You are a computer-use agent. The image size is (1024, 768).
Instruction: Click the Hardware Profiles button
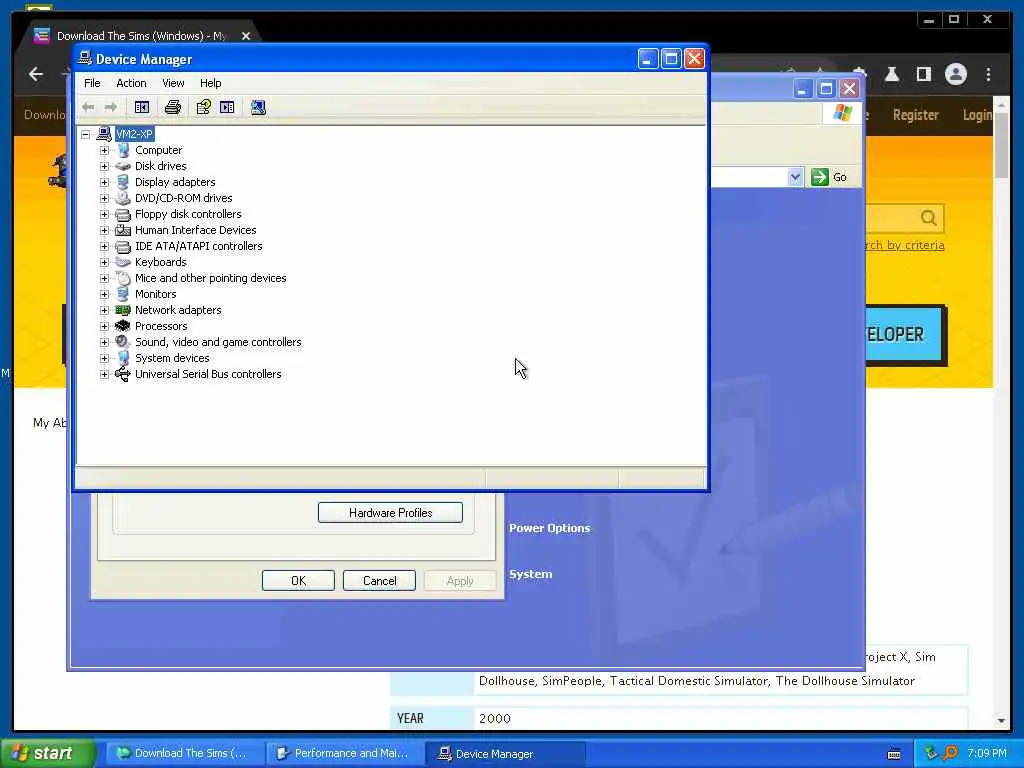coord(391,513)
